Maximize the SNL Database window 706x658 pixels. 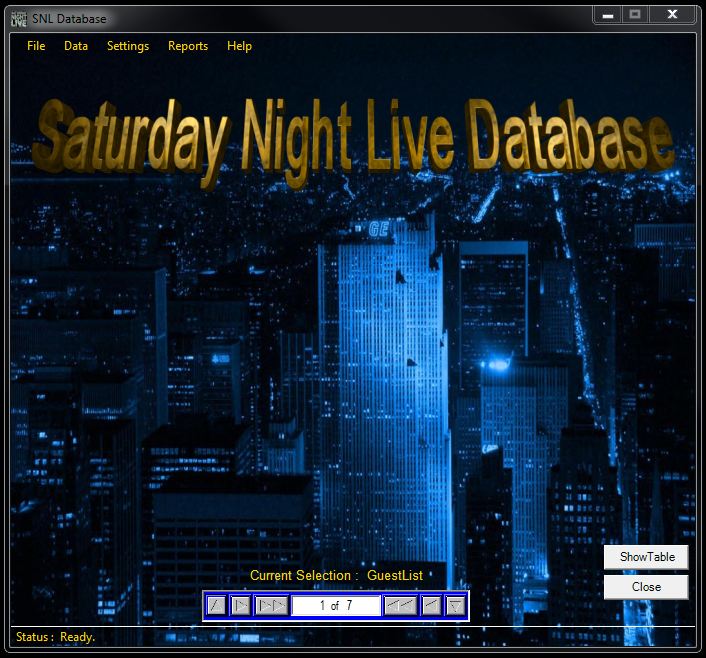[634, 15]
